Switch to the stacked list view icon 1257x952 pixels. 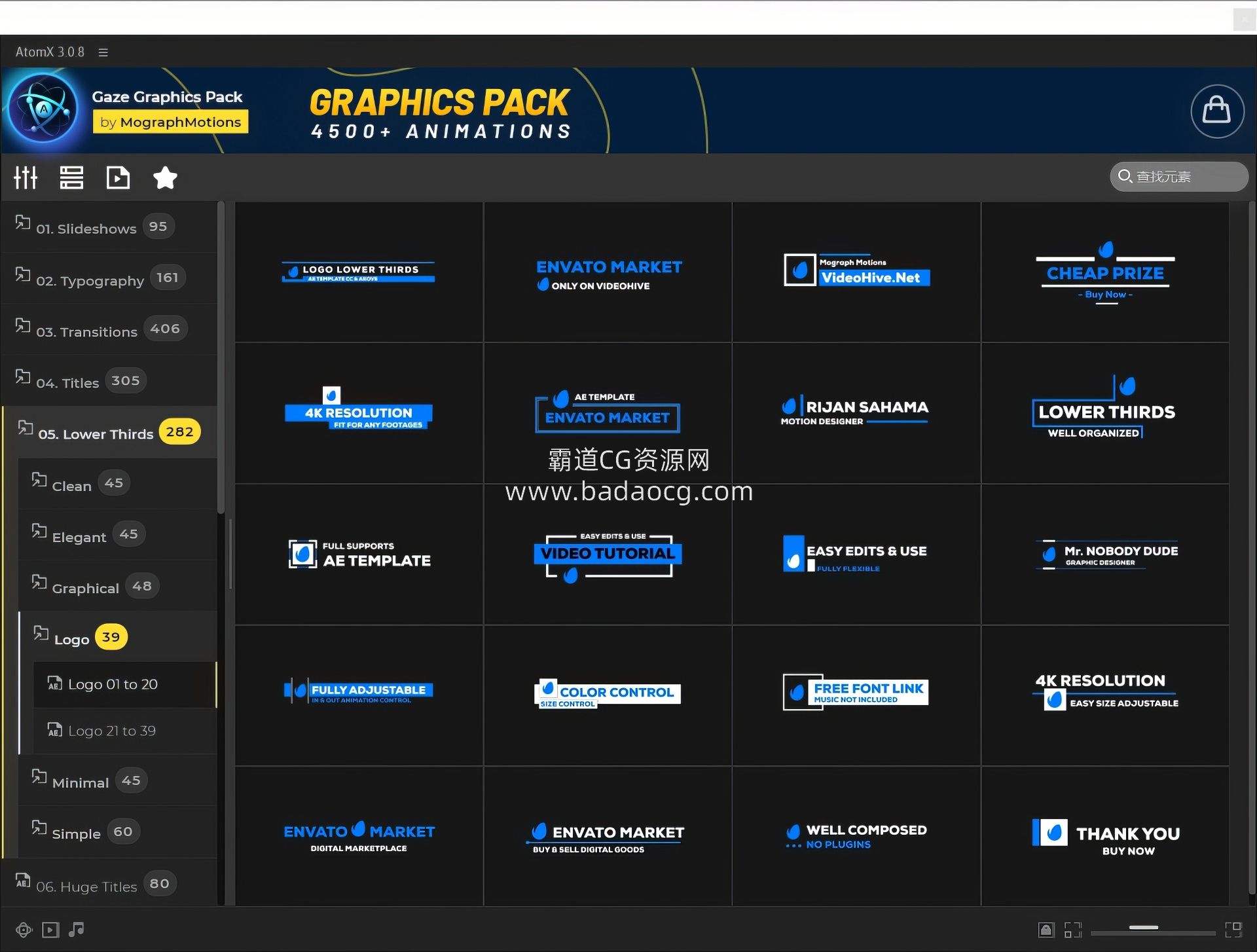point(71,177)
